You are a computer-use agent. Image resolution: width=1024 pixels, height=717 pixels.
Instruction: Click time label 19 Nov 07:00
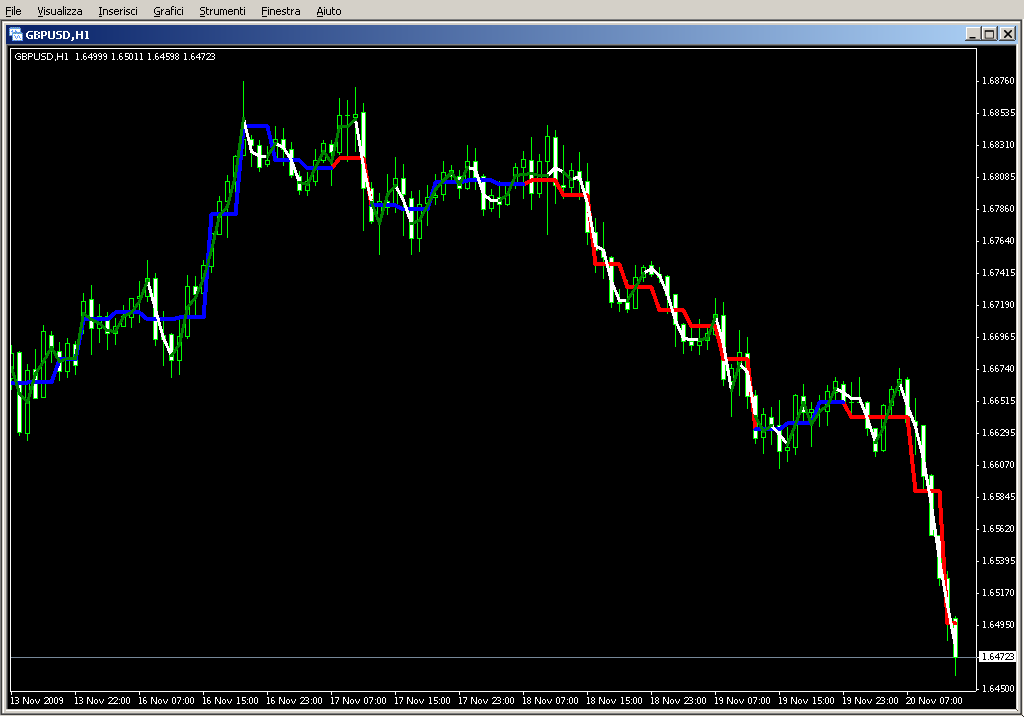(742, 701)
